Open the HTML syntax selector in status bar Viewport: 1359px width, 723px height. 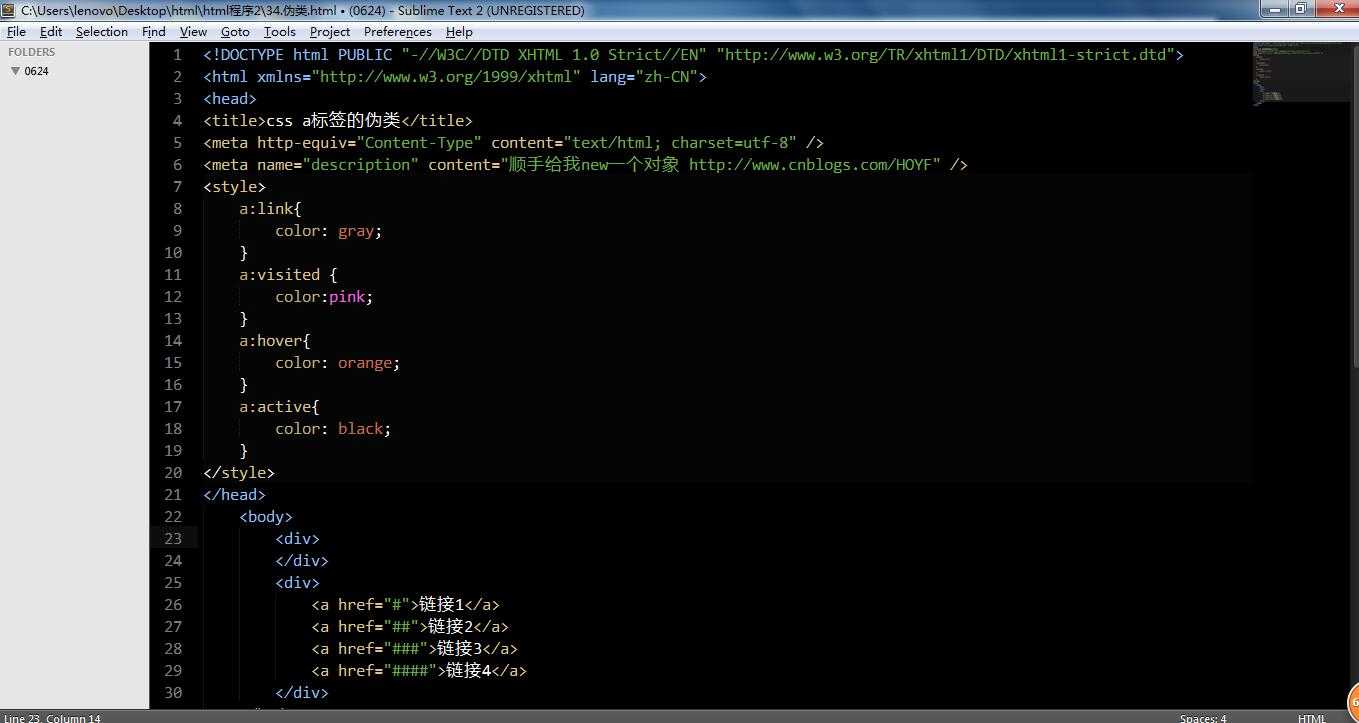click(1312, 718)
